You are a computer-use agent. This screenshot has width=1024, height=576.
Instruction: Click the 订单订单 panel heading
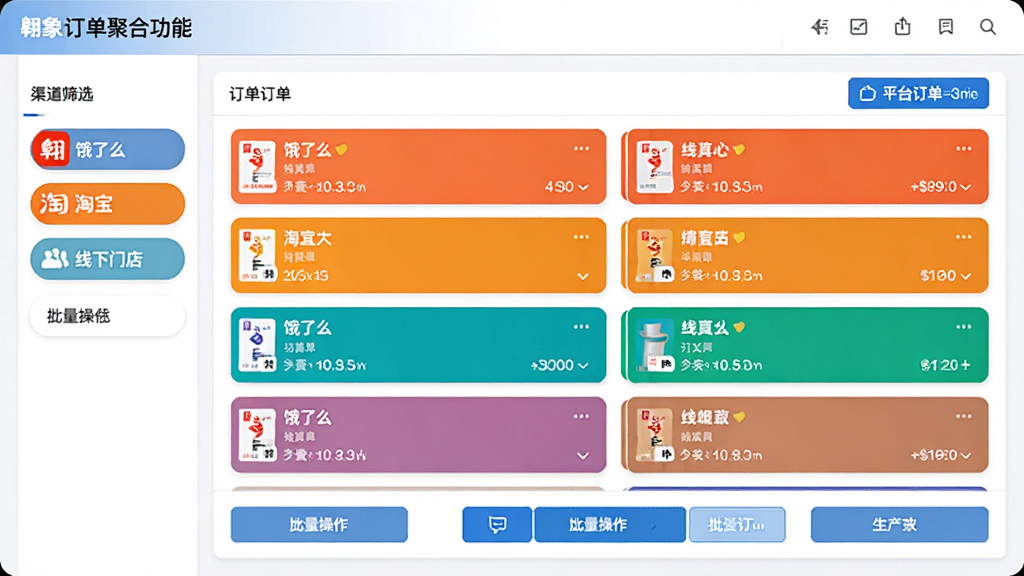click(260, 94)
